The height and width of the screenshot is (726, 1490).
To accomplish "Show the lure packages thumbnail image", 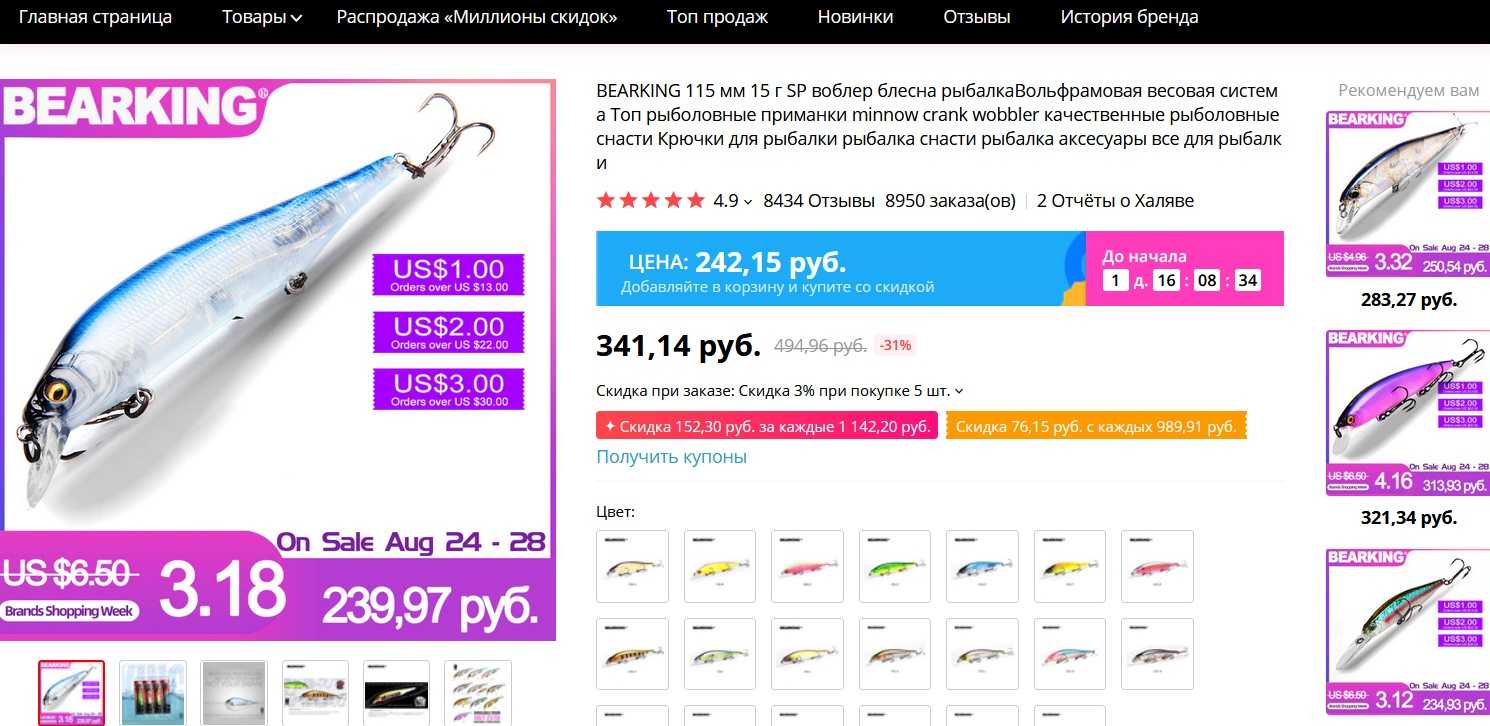I will click(152, 693).
